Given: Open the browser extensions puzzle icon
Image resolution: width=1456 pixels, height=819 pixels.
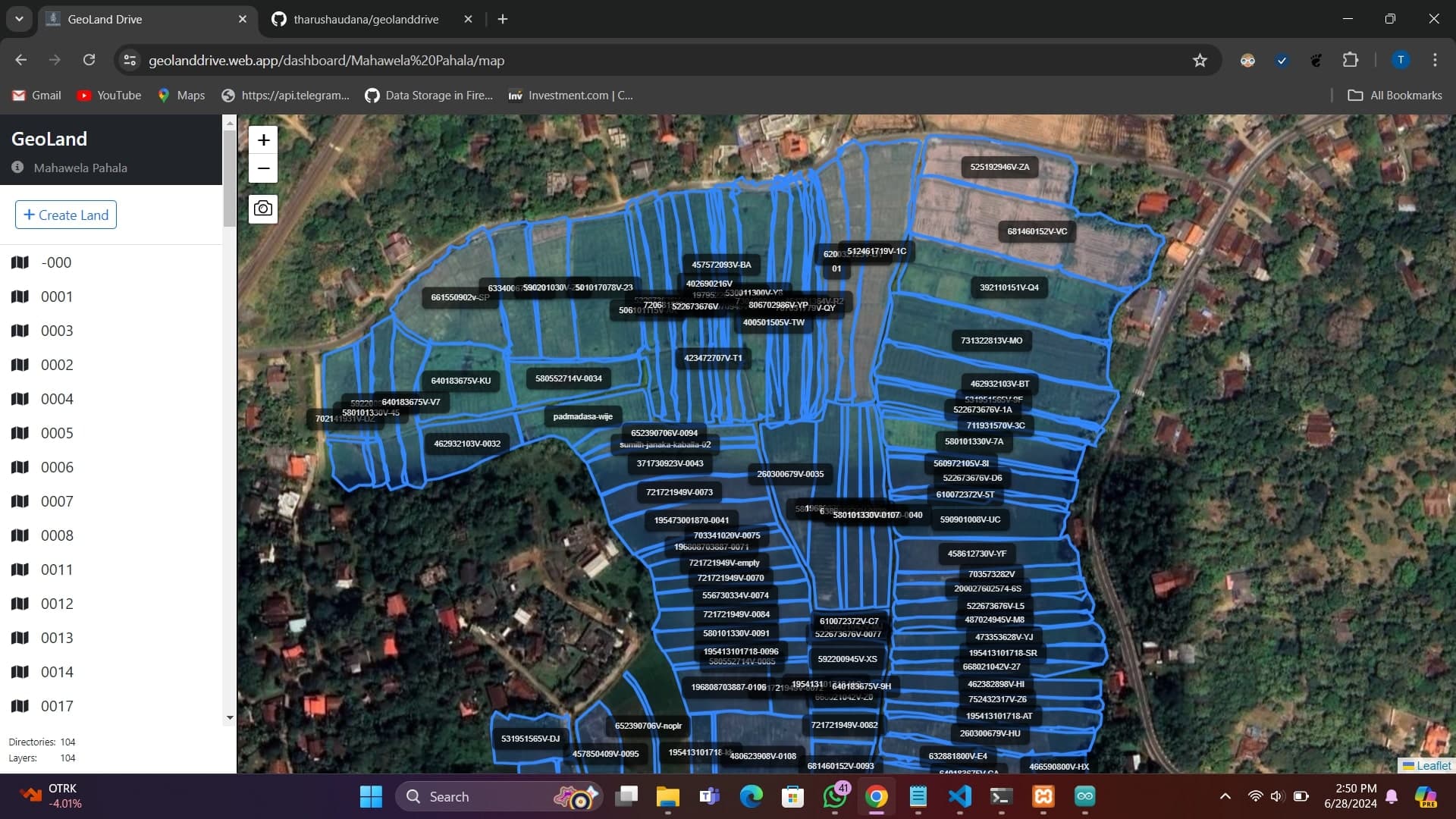Looking at the screenshot, I should tap(1350, 61).
